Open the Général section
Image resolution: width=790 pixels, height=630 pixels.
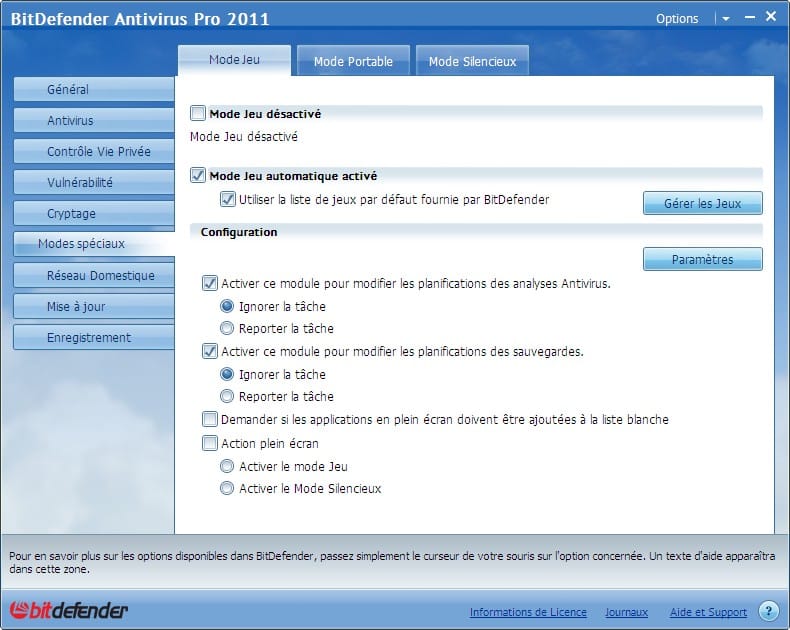(94, 89)
